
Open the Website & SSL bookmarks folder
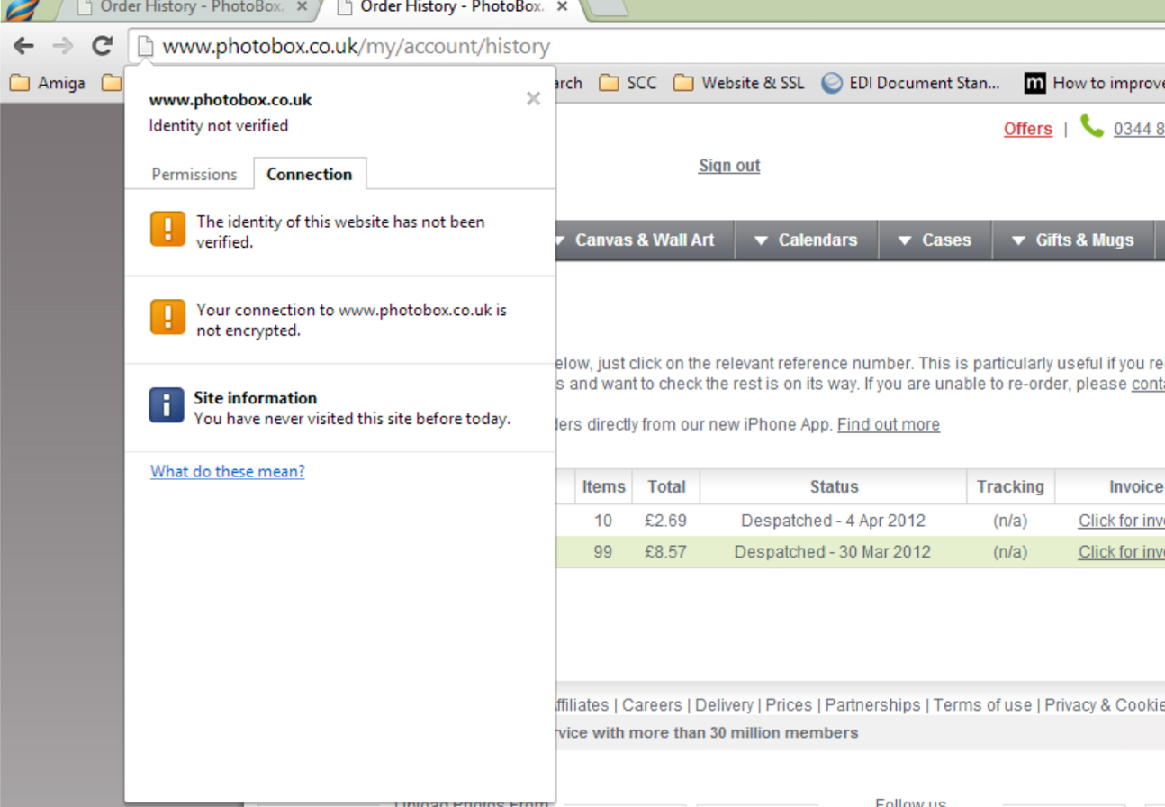click(x=739, y=82)
